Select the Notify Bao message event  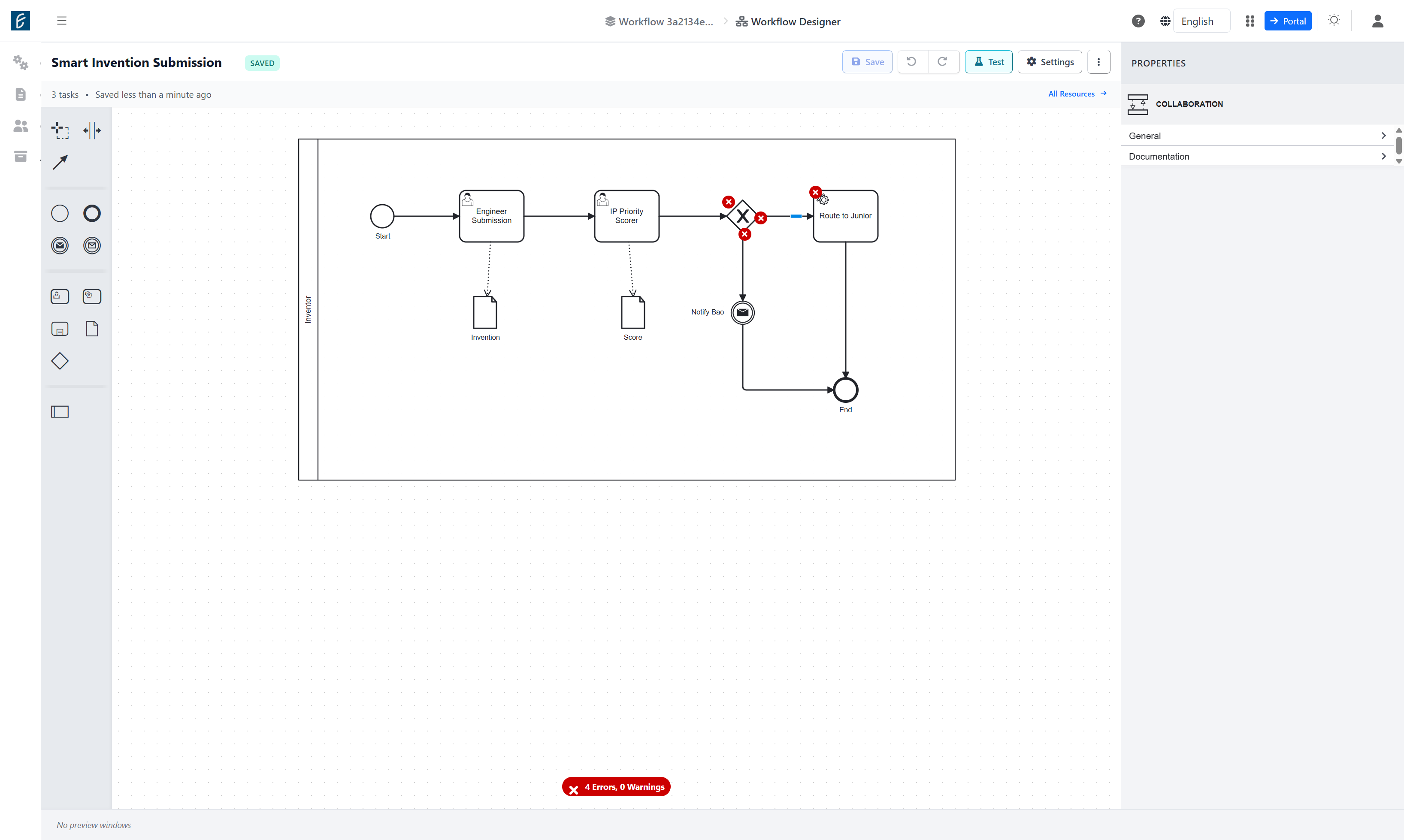[743, 312]
